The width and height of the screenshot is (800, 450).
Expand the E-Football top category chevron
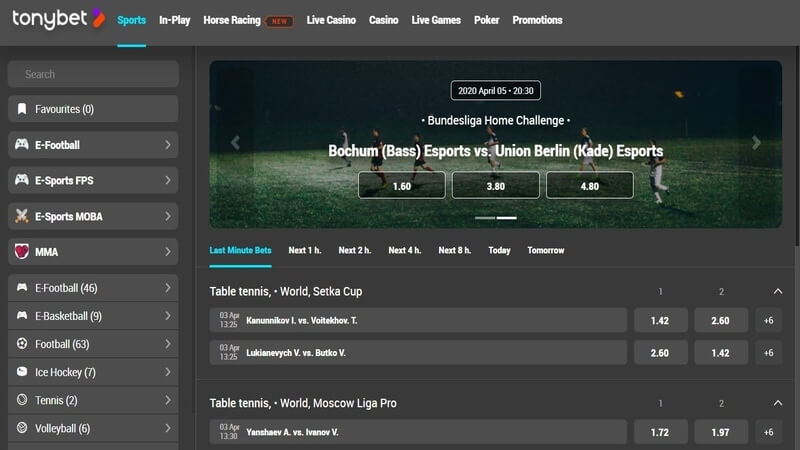[x=168, y=145]
